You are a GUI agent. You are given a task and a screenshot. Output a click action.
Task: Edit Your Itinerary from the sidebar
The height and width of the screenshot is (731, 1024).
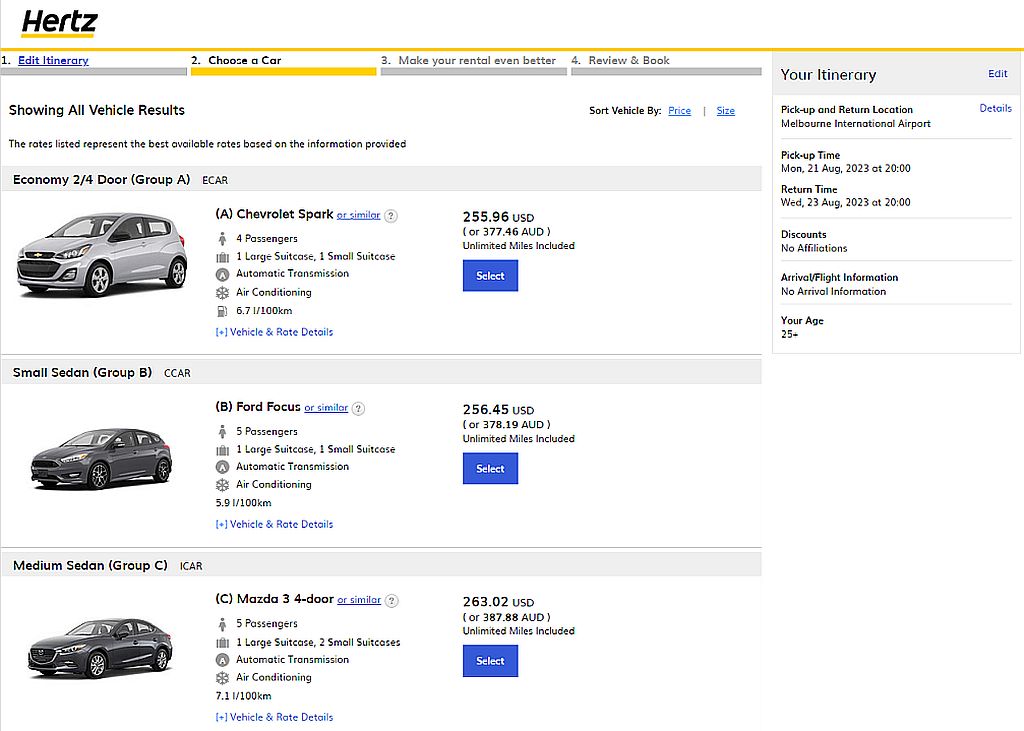click(997, 74)
